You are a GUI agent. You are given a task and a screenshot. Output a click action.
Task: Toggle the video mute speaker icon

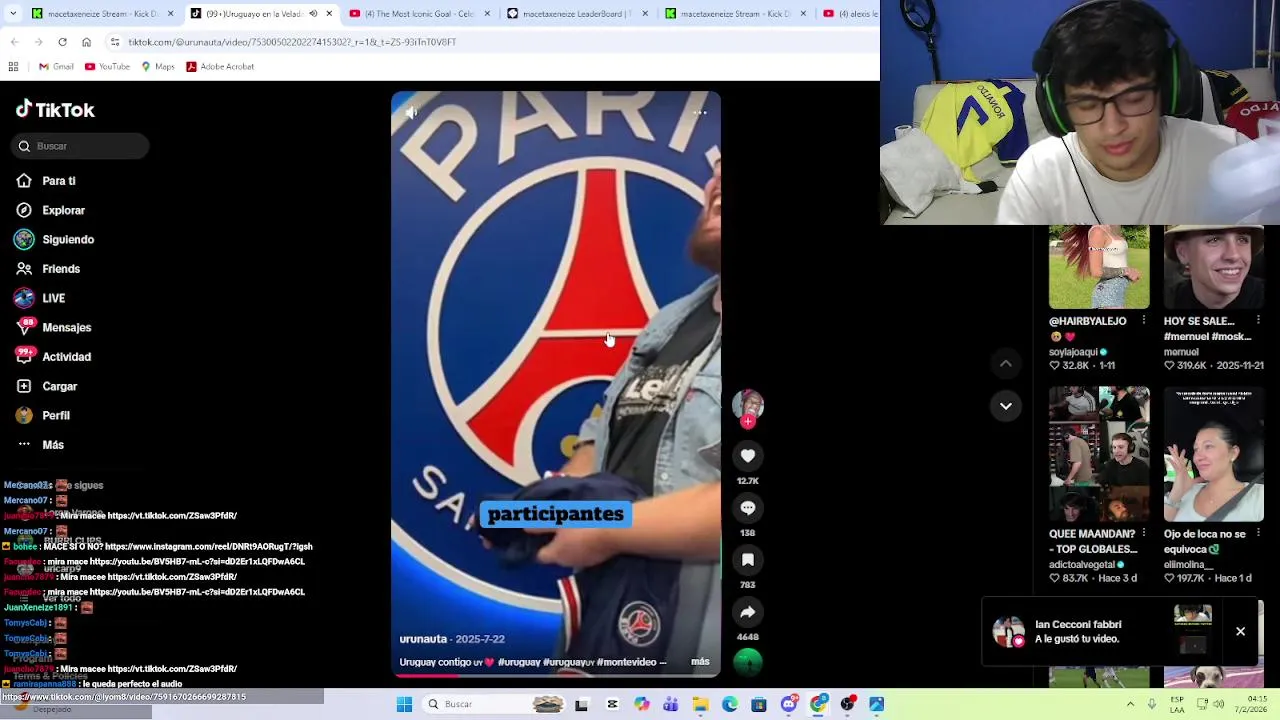click(411, 113)
